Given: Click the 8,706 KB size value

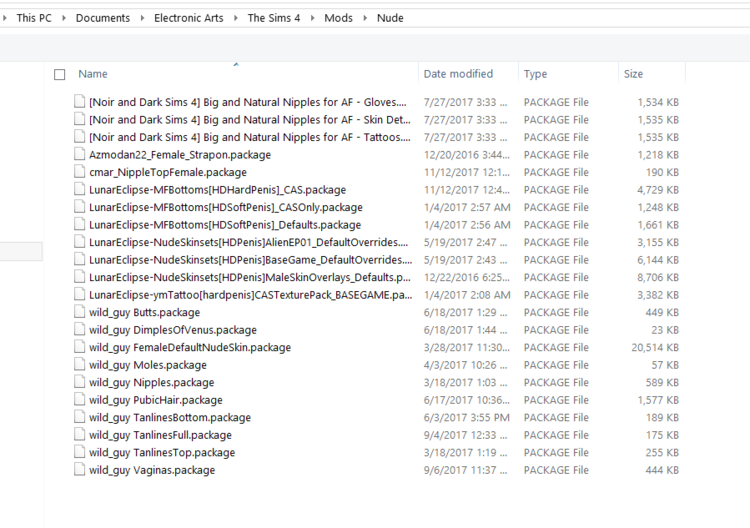Looking at the screenshot, I should tap(658, 277).
